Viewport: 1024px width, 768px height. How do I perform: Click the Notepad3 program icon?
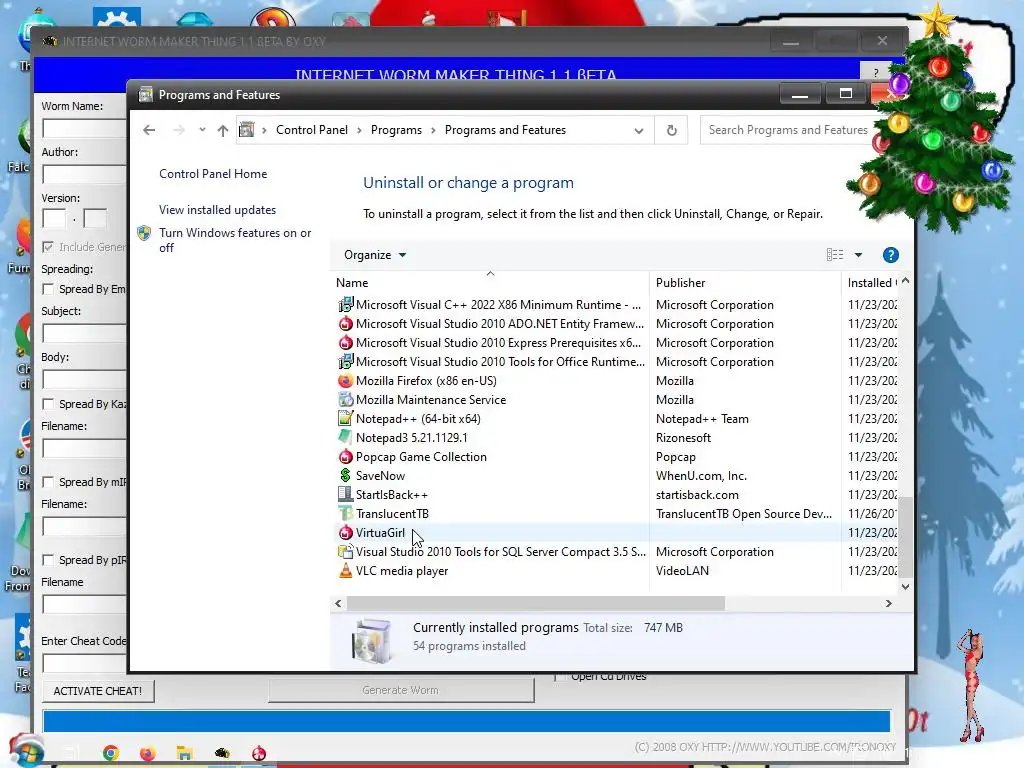pyautogui.click(x=345, y=438)
